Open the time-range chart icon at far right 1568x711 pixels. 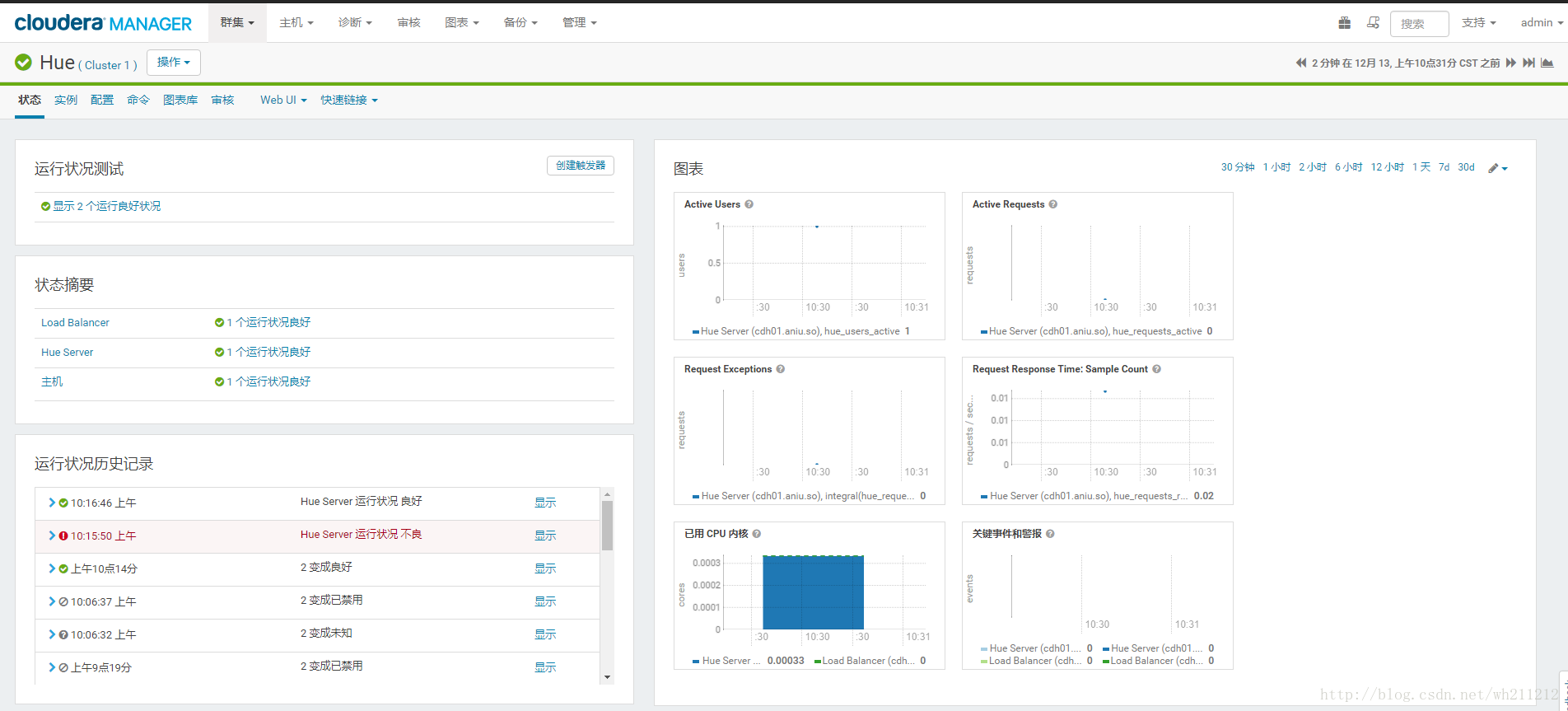click(x=1547, y=63)
